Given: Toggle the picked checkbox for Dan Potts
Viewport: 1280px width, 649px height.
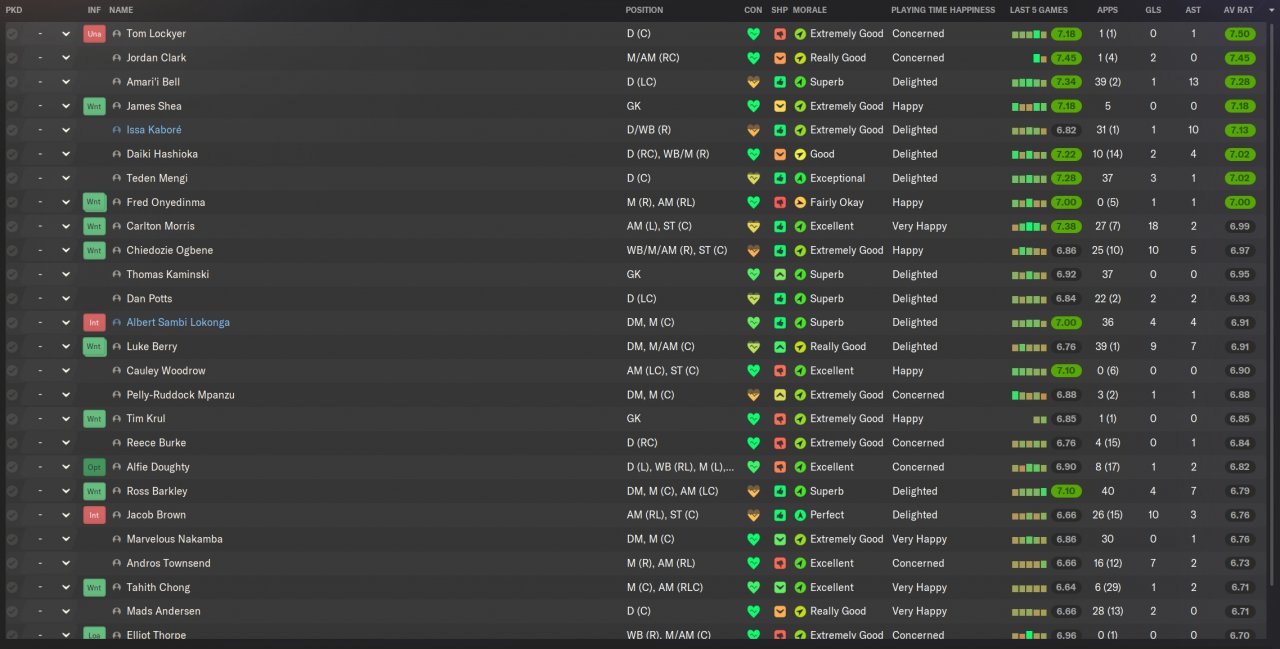Looking at the screenshot, I should point(12,298).
